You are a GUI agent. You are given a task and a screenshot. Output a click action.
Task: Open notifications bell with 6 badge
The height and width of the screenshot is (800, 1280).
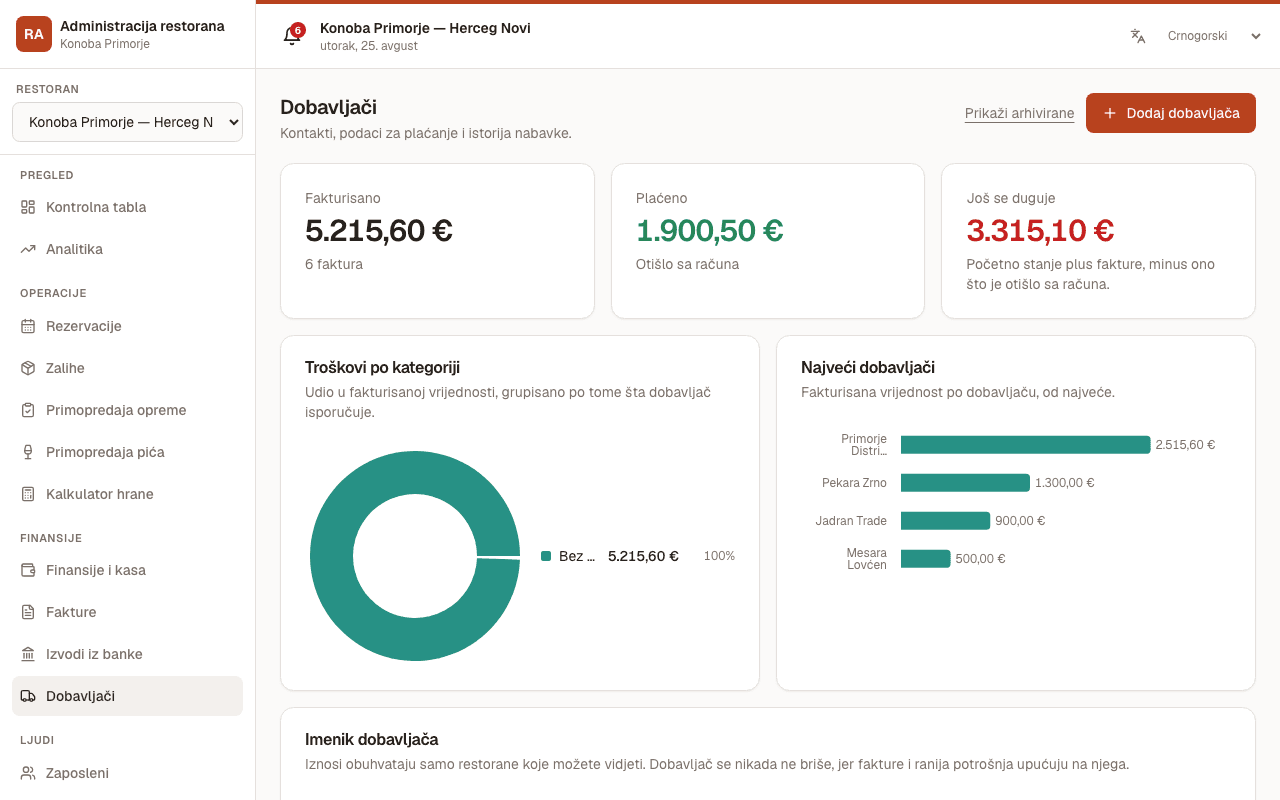pyautogui.click(x=292, y=35)
